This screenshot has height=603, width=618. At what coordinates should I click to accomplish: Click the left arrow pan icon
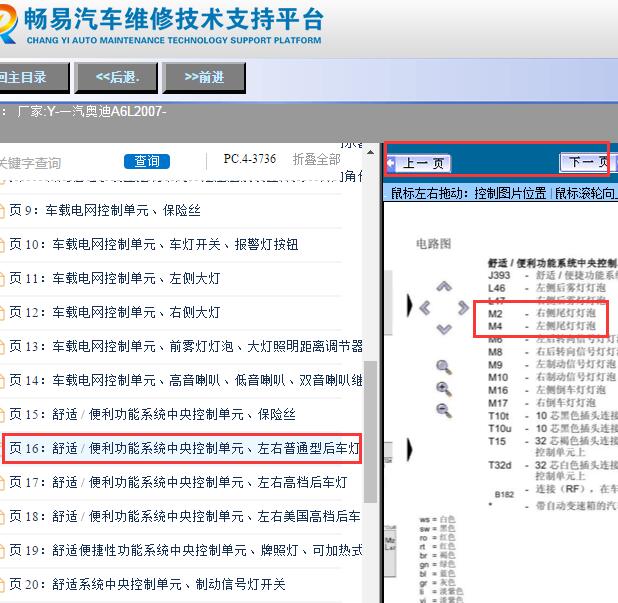(425, 307)
